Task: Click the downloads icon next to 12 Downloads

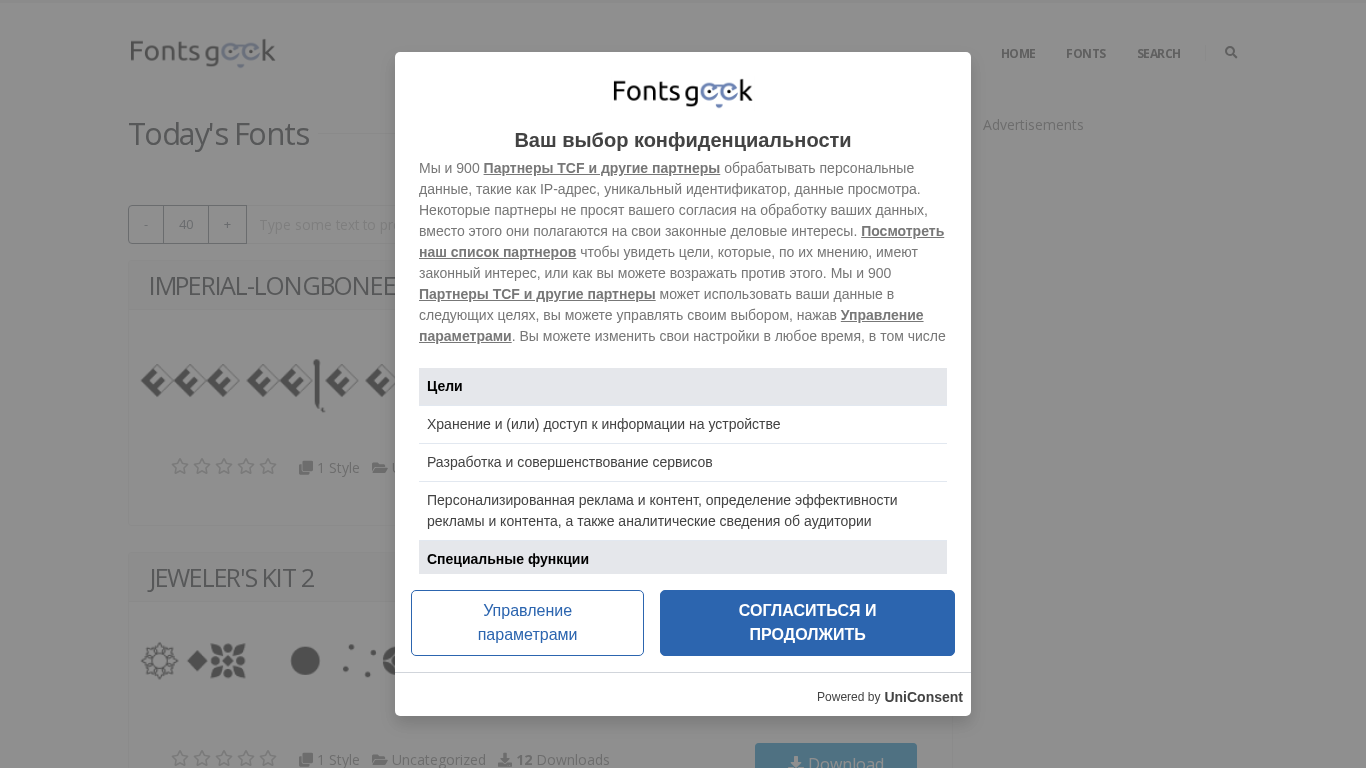Action: click(x=505, y=760)
